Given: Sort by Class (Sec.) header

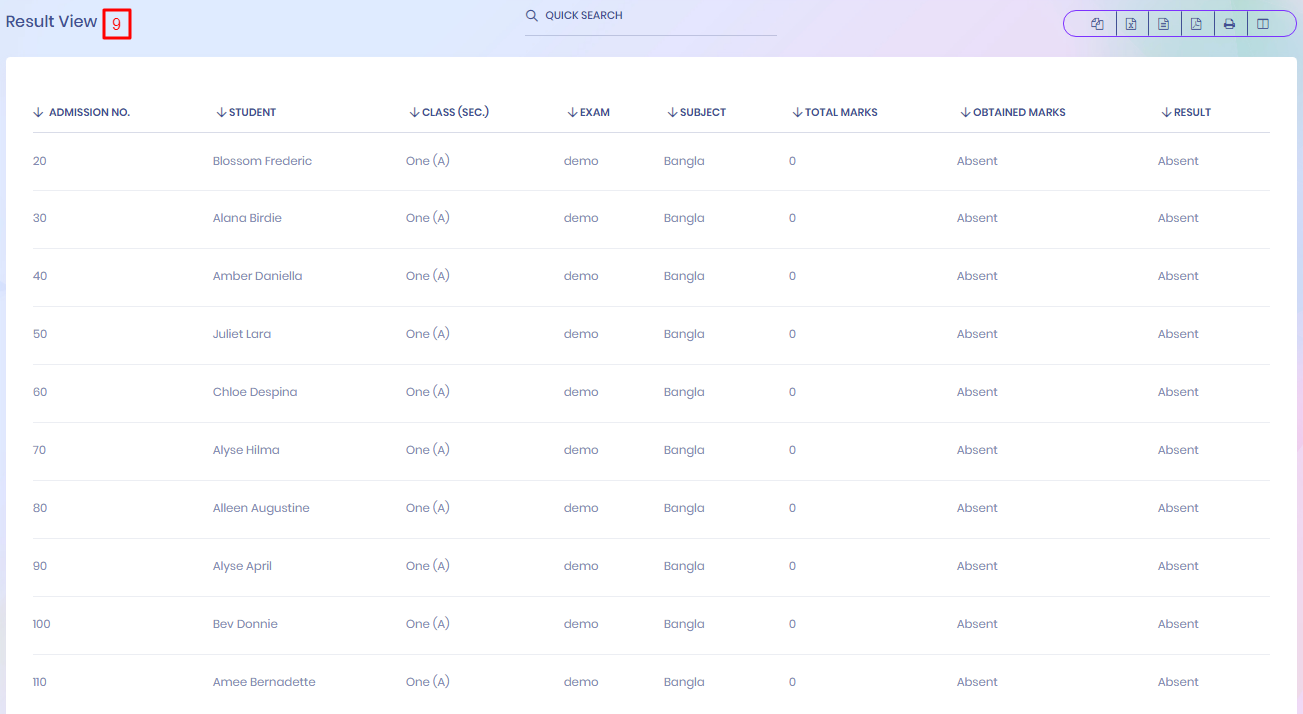Looking at the screenshot, I should pos(455,112).
